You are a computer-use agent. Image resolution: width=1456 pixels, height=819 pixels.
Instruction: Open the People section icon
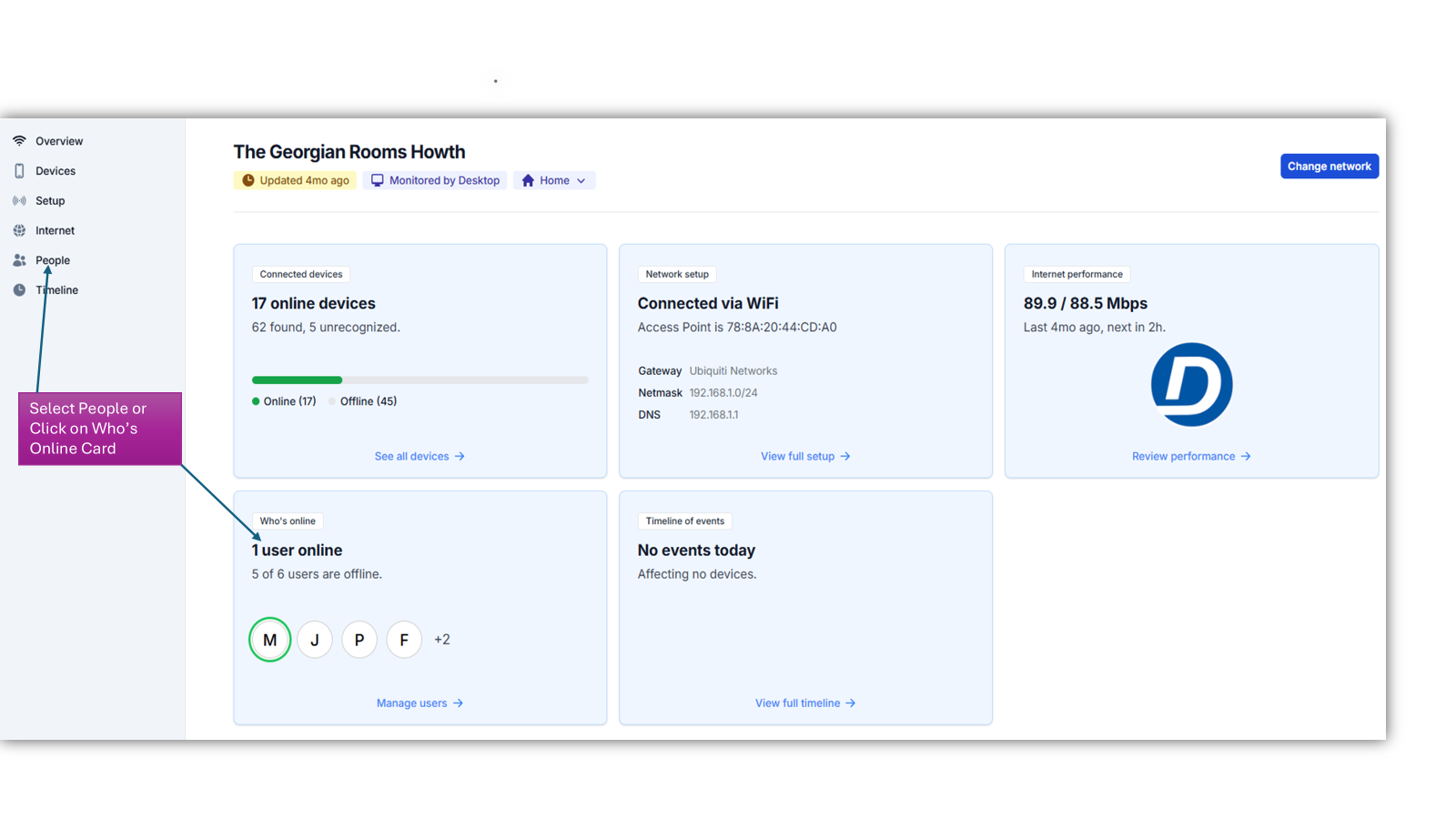(x=19, y=260)
